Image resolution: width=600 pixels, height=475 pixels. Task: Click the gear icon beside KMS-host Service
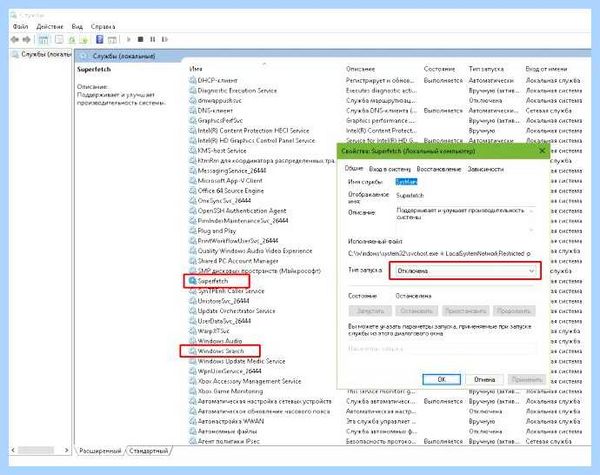193,150
